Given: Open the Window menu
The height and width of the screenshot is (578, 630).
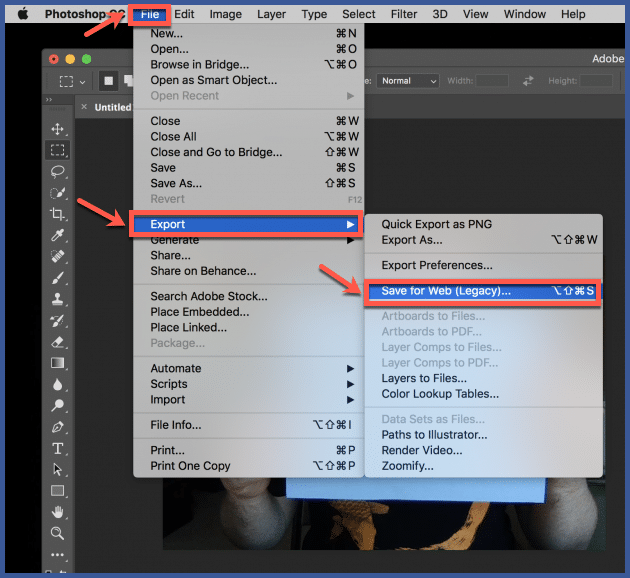Looking at the screenshot, I should (x=525, y=14).
